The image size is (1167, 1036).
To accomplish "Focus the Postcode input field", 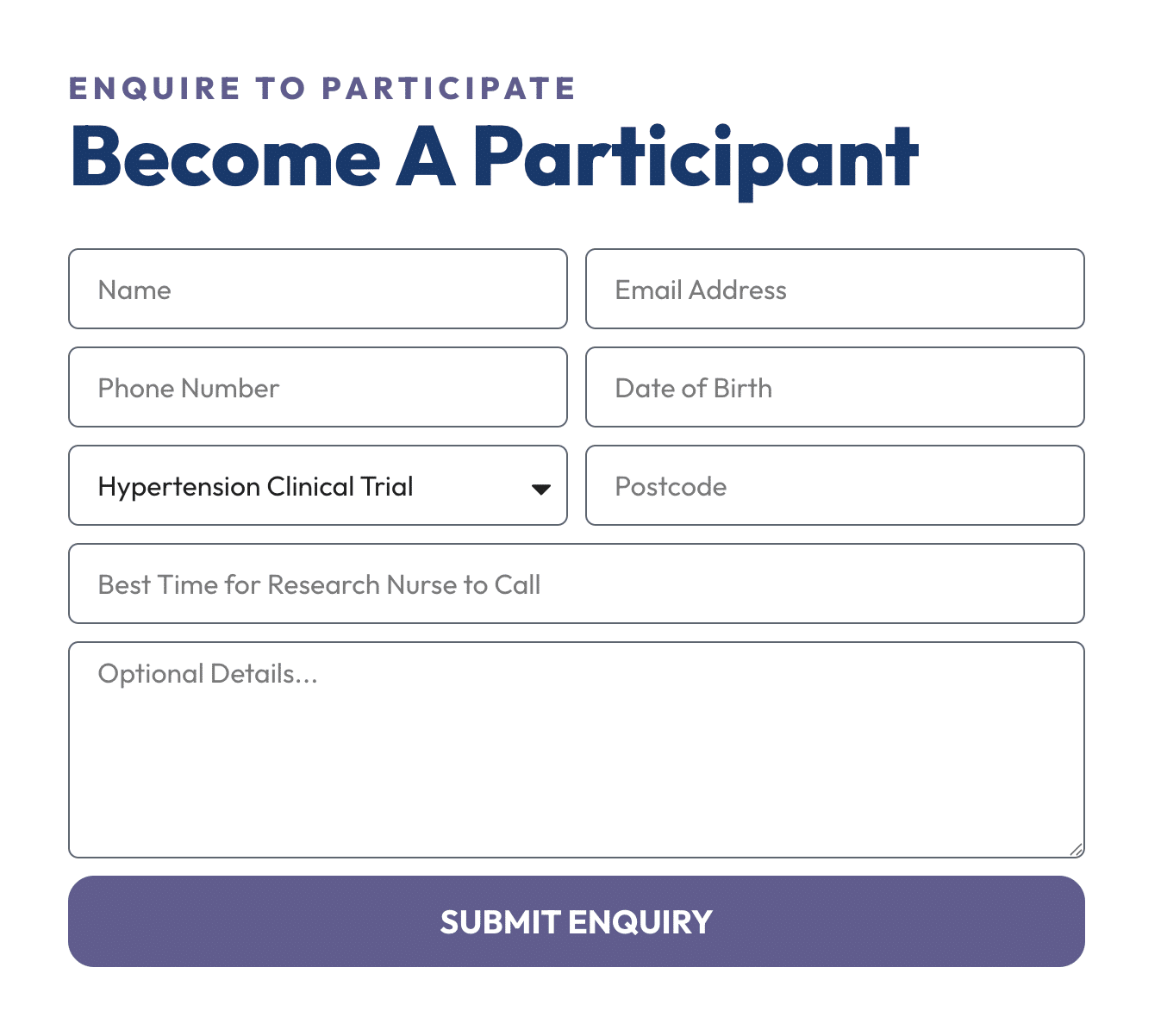I will [834, 485].
